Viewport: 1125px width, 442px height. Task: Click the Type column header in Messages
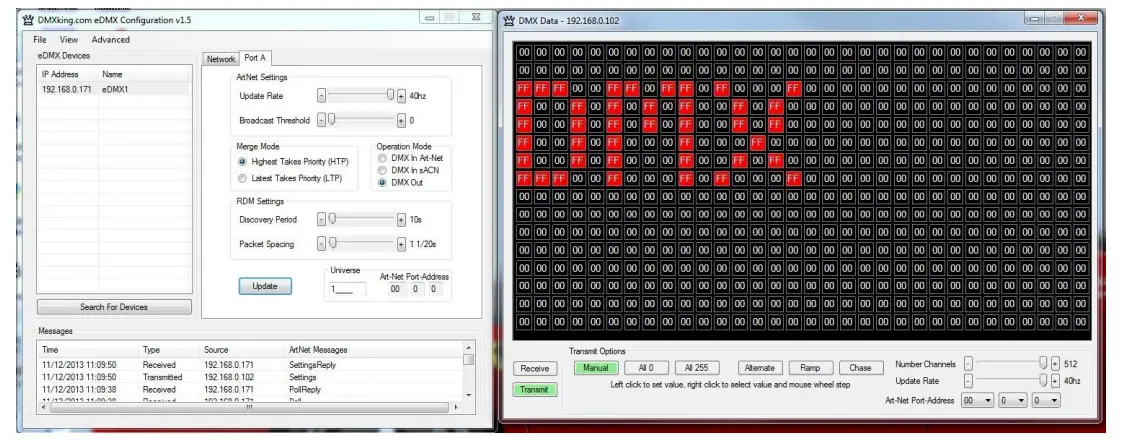[x=171, y=349]
